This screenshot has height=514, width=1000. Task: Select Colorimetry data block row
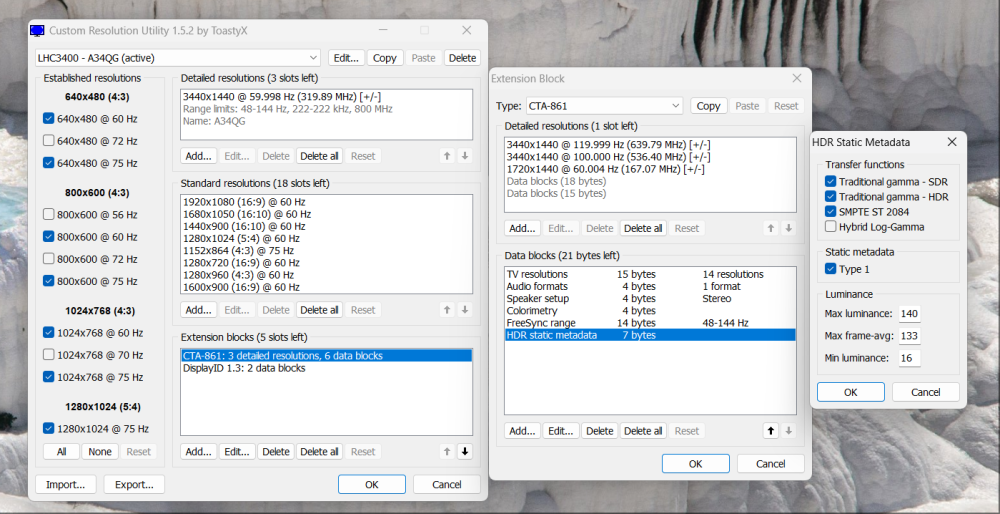(650, 311)
